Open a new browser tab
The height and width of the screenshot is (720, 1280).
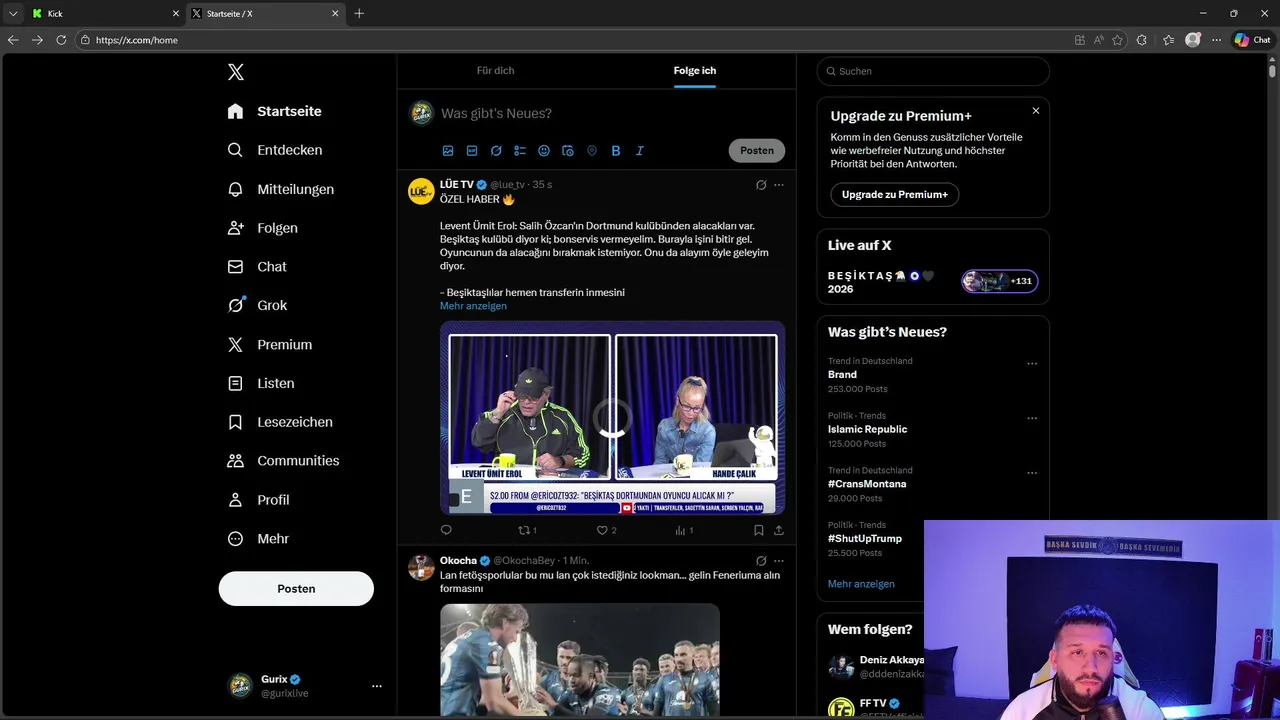tap(359, 14)
